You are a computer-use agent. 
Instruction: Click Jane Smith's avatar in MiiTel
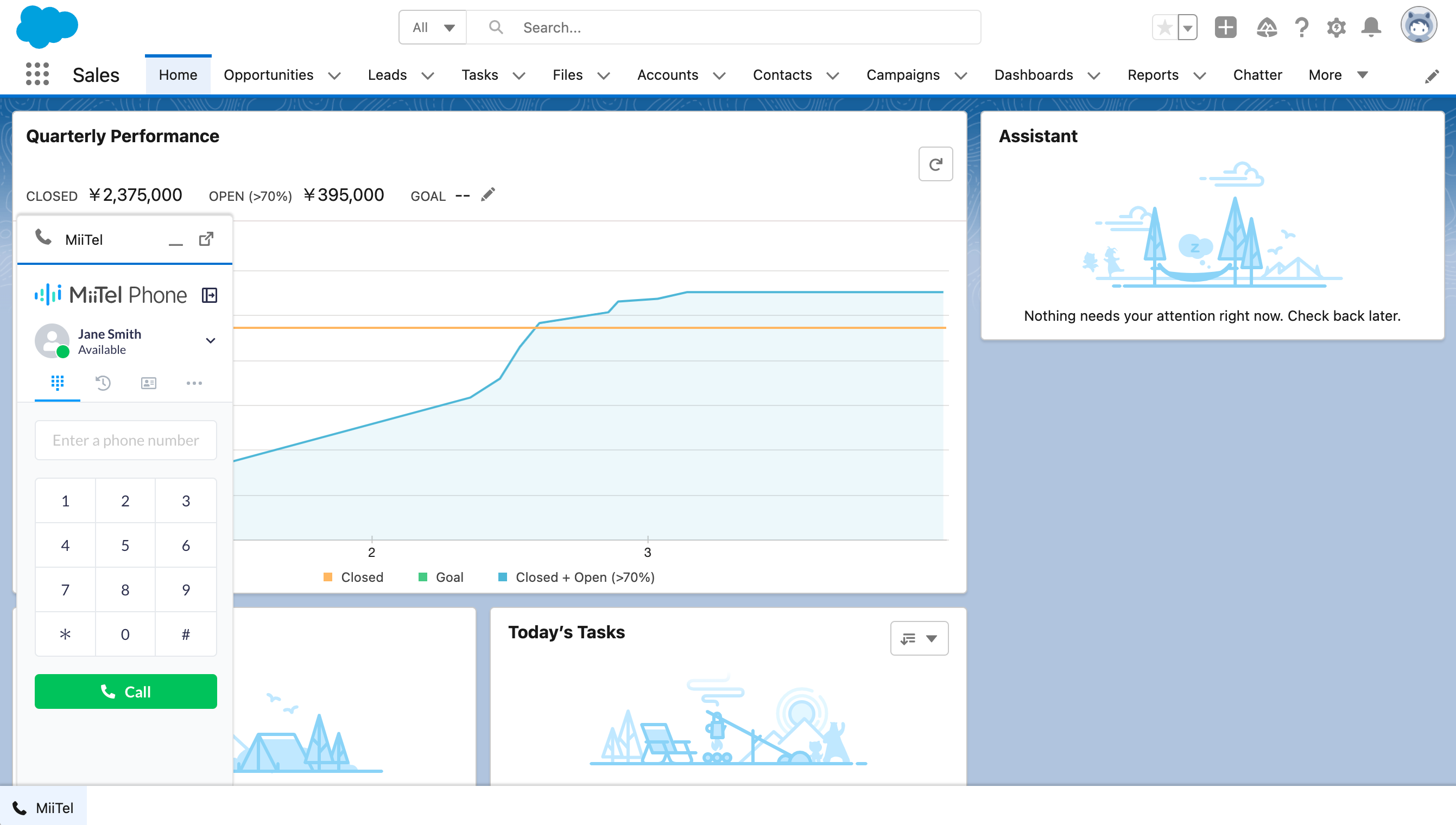pyautogui.click(x=52, y=341)
